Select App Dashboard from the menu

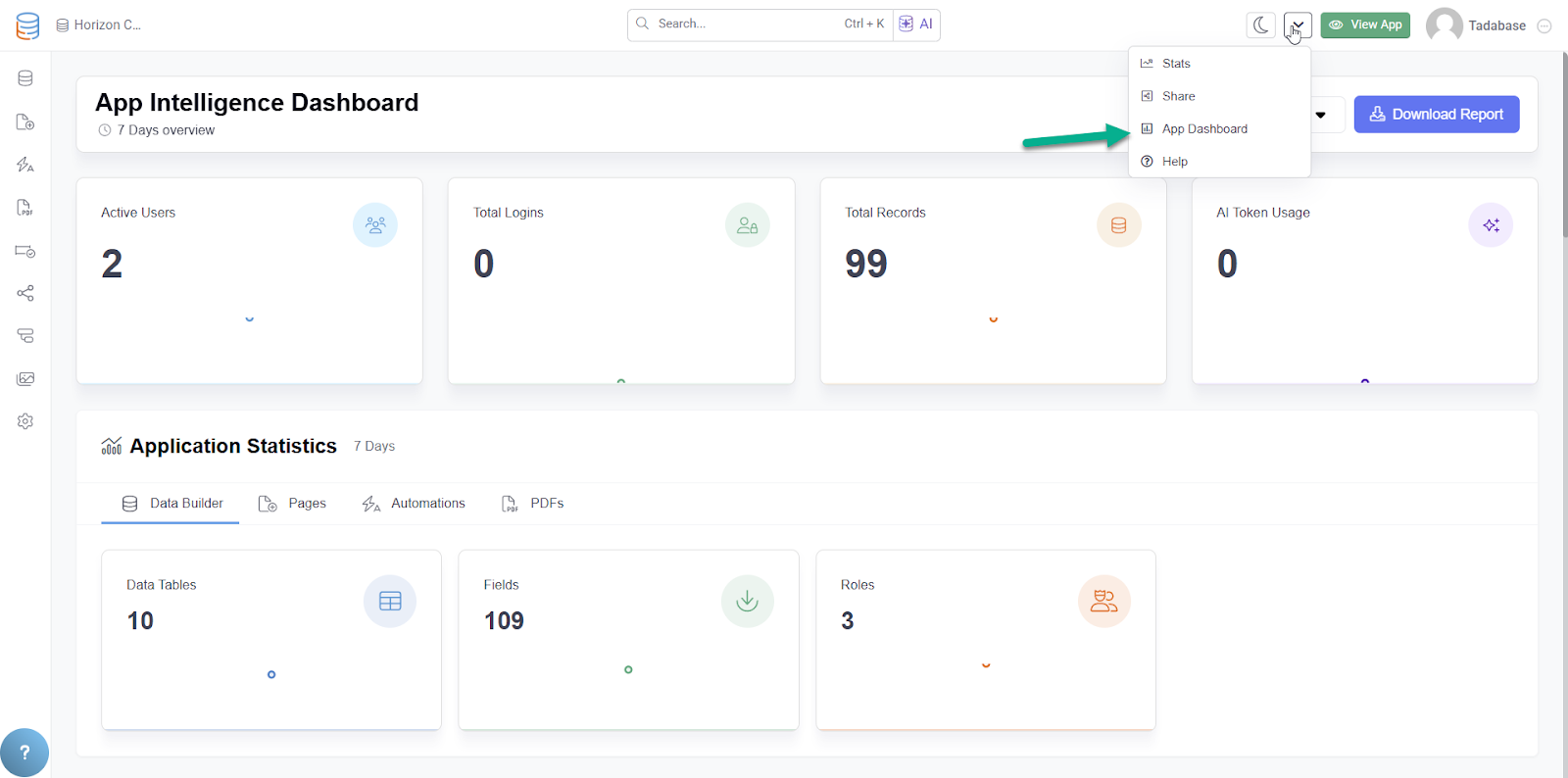(x=1204, y=129)
